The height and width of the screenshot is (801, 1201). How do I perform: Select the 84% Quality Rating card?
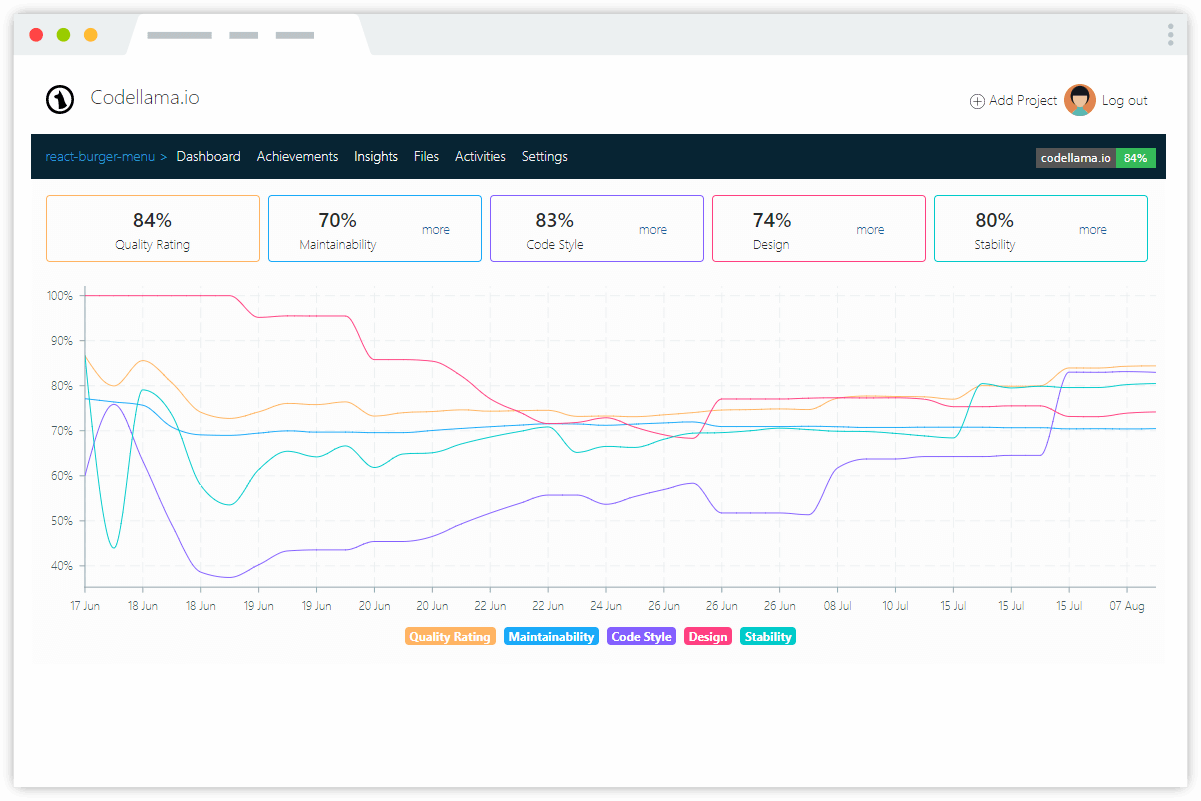click(x=153, y=229)
